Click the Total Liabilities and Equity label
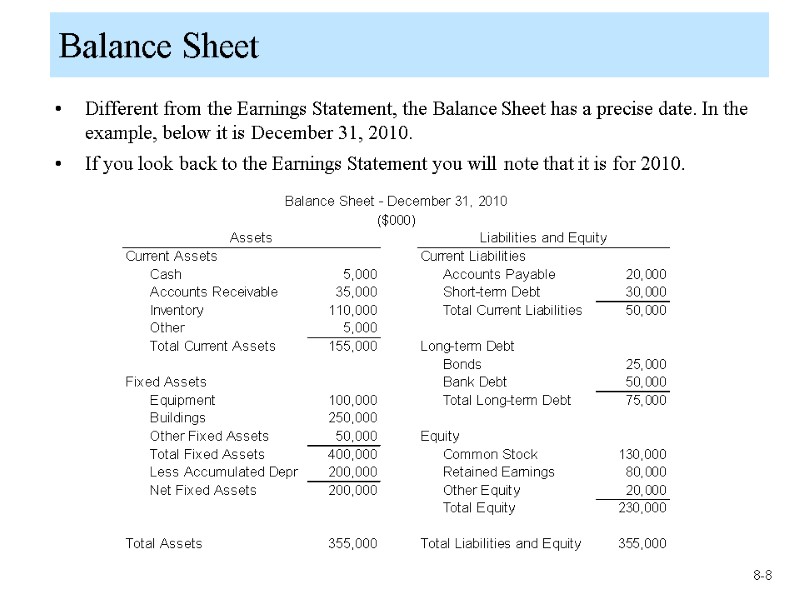Image resolution: width=800 pixels, height=600 pixels. (501, 544)
